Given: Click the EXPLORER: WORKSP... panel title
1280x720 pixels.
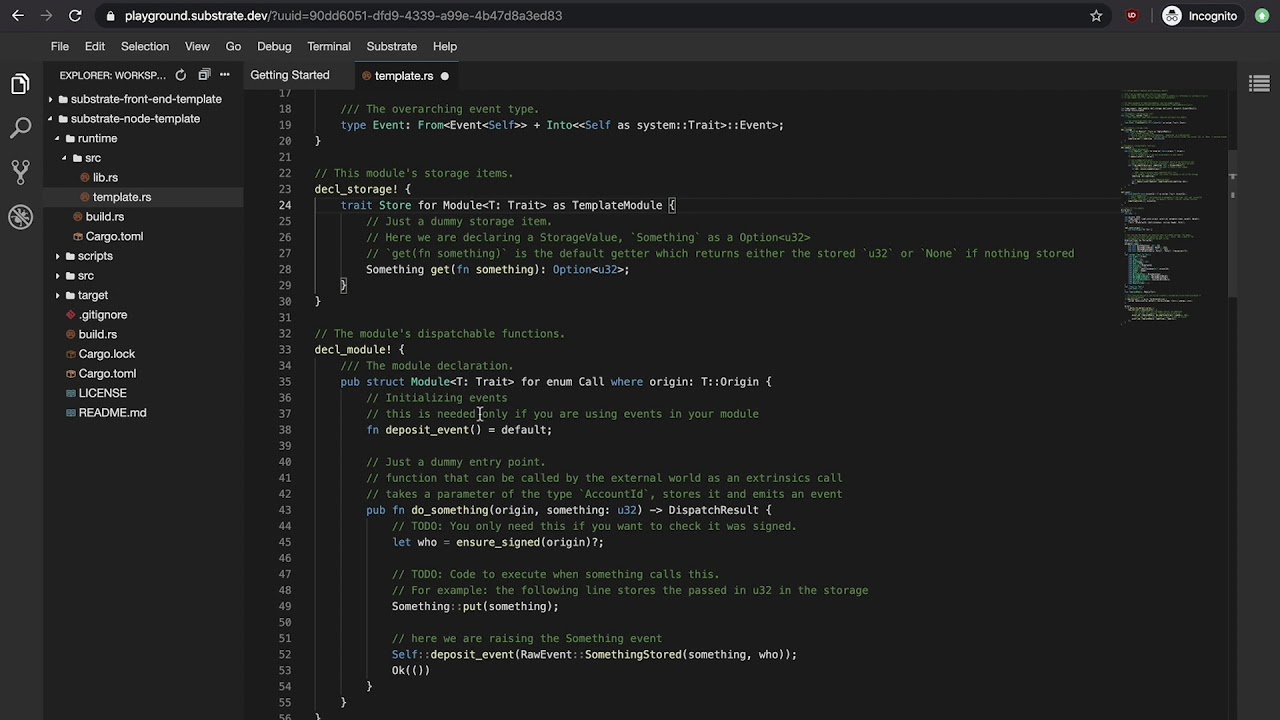Looking at the screenshot, I should pos(112,75).
